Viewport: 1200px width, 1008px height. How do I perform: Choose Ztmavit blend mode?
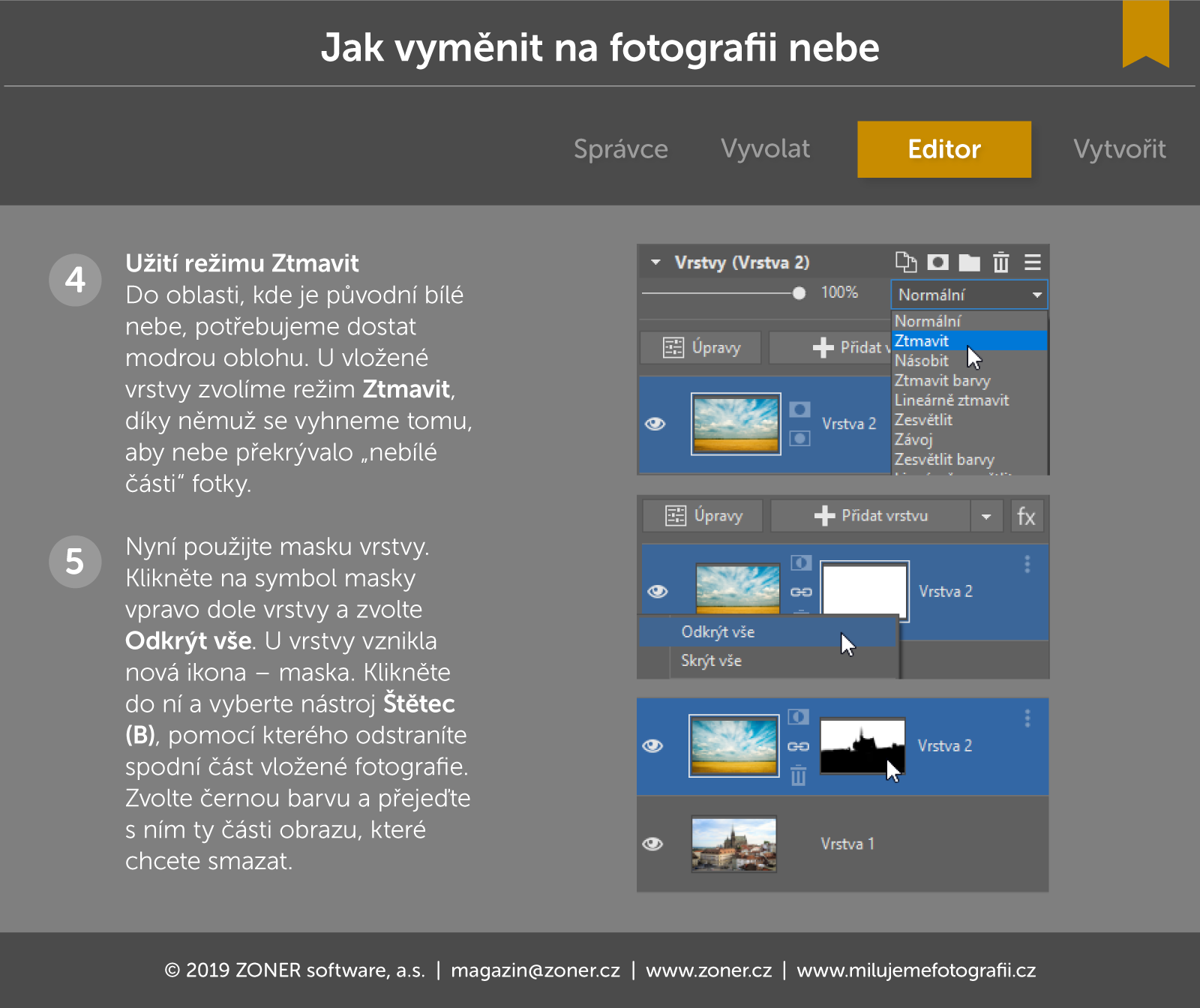pos(969,340)
